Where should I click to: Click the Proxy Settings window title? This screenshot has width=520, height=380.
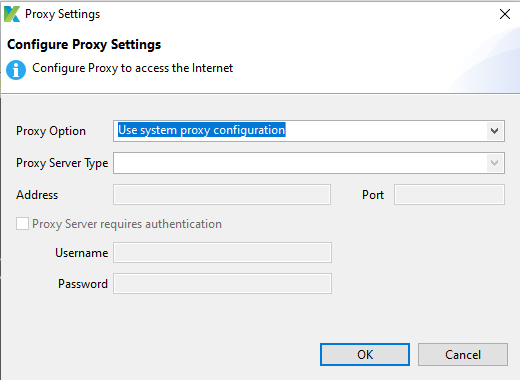click(x=62, y=14)
